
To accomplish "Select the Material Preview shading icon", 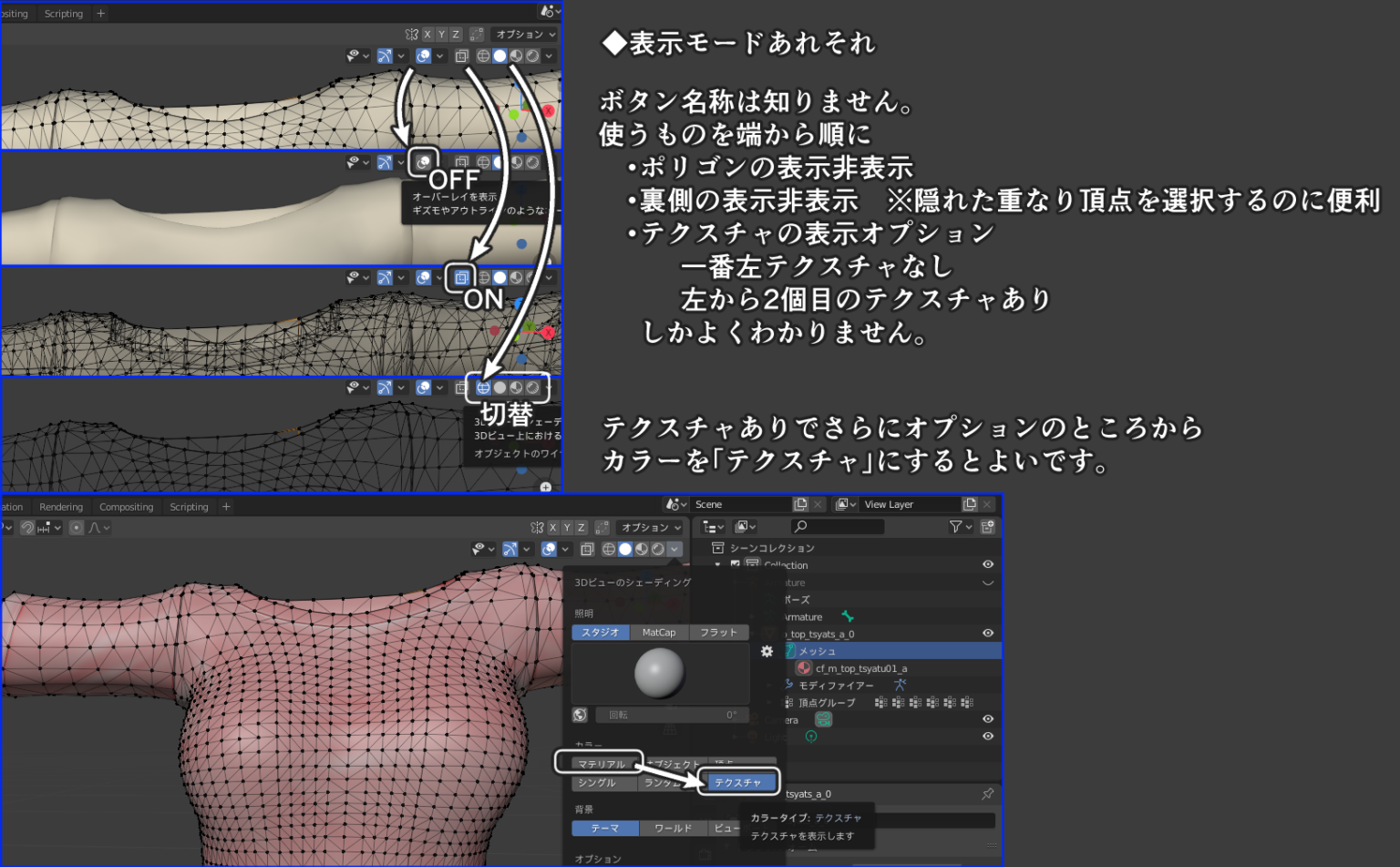I will [642, 549].
